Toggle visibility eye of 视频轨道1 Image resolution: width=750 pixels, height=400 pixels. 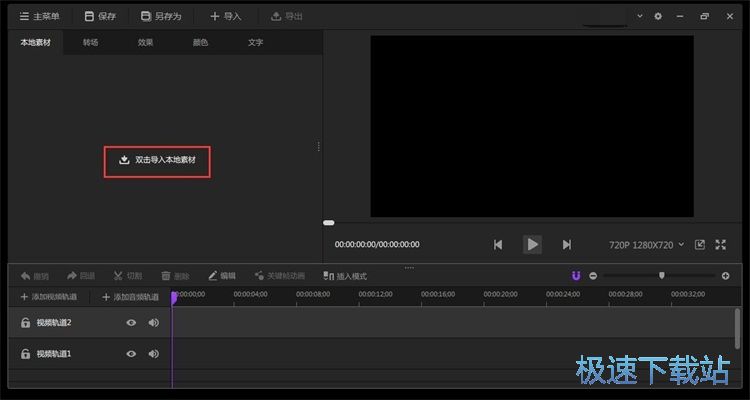pos(131,355)
